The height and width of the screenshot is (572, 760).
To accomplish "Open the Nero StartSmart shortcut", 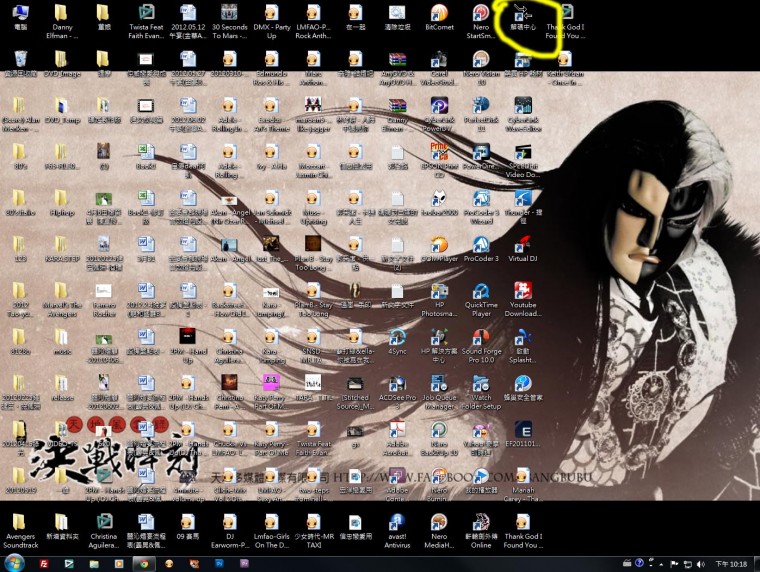I will point(481,14).
